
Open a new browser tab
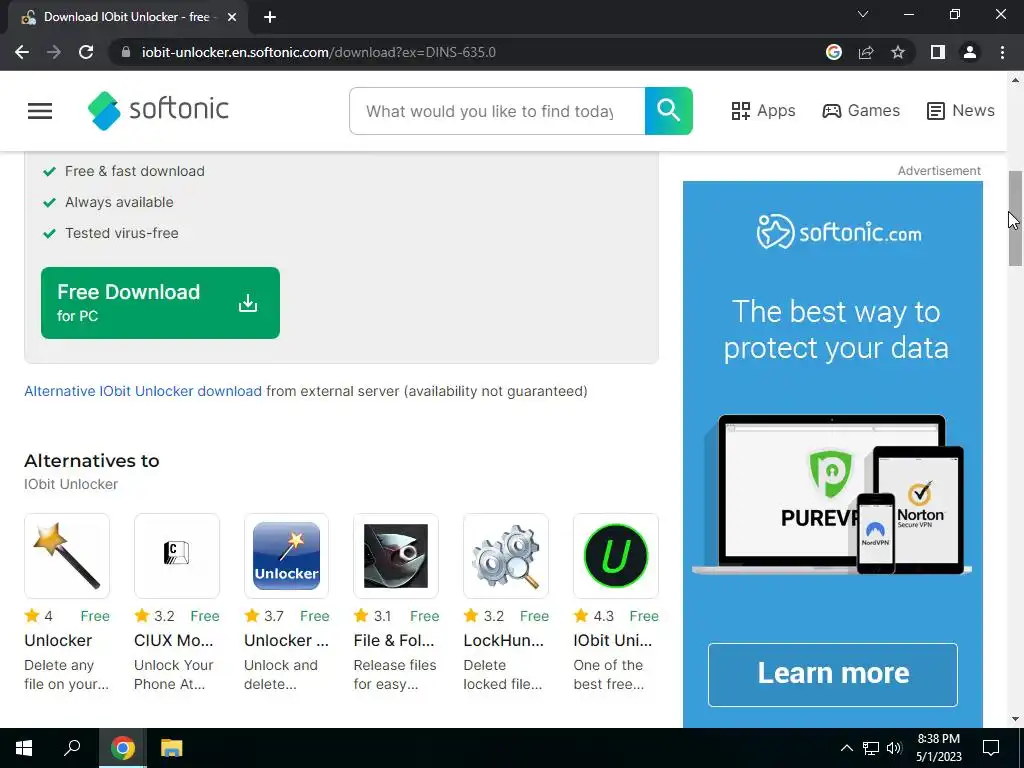tap(270, 17)
